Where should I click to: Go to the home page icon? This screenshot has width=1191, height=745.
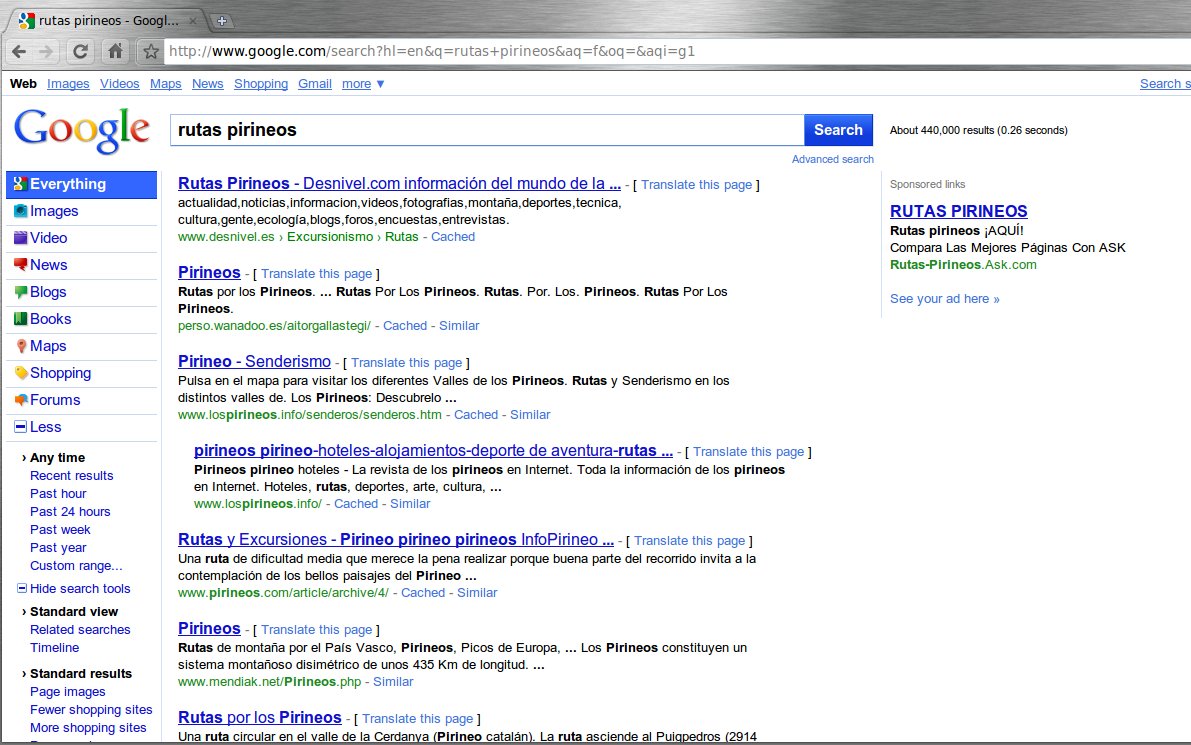coord(115,51)
